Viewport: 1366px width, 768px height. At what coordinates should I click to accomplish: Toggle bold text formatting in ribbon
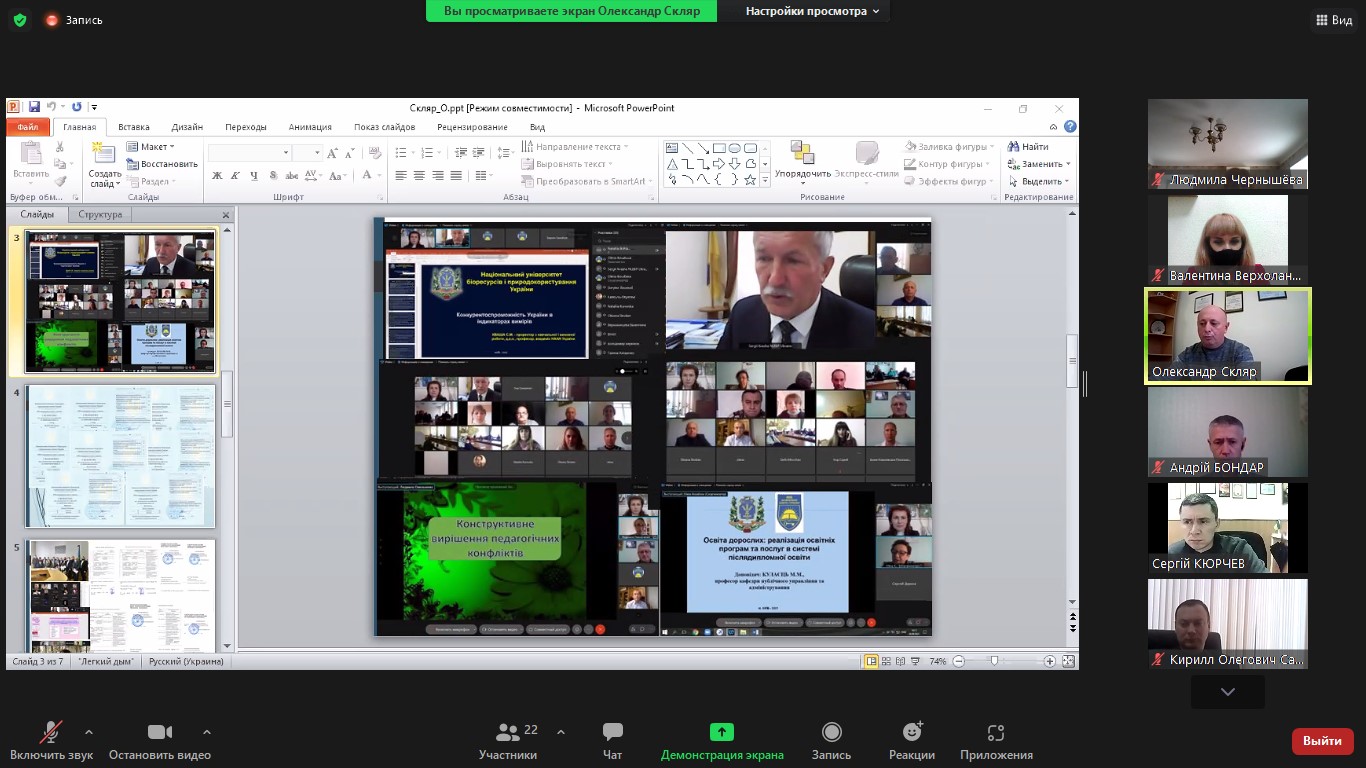pyautogui.click(x=217, y=176)
